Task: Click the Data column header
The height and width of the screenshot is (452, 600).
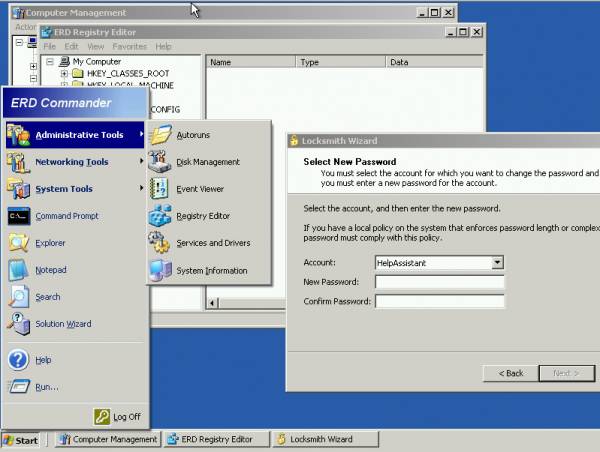Action: pyautogui.click(x=434, y=62)
